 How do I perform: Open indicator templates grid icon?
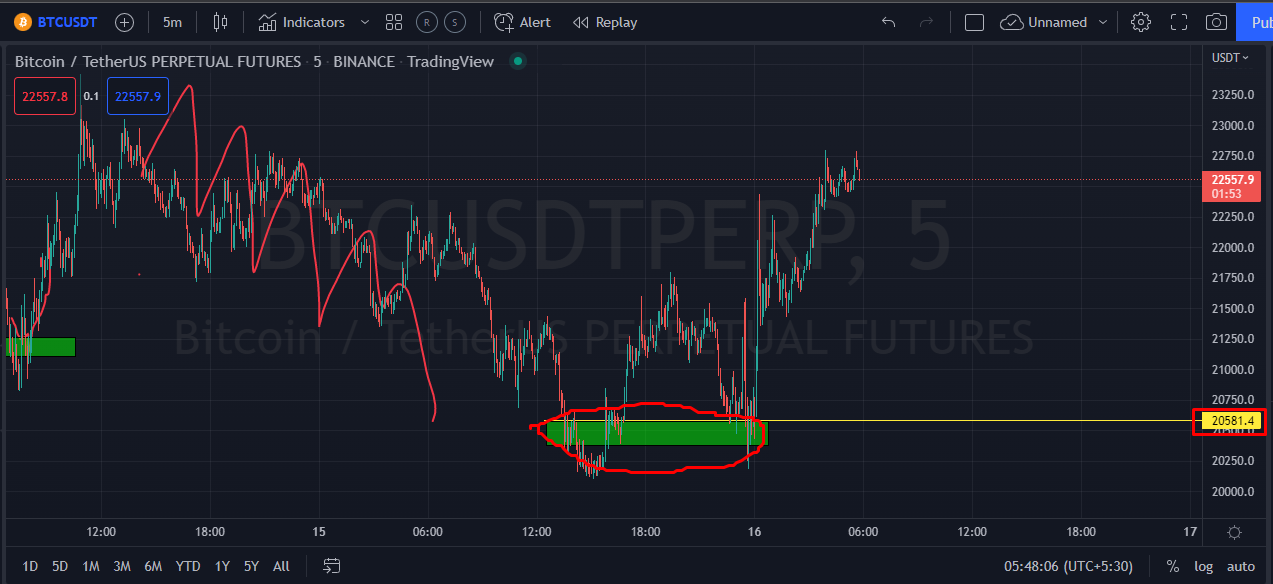point(394,22)
